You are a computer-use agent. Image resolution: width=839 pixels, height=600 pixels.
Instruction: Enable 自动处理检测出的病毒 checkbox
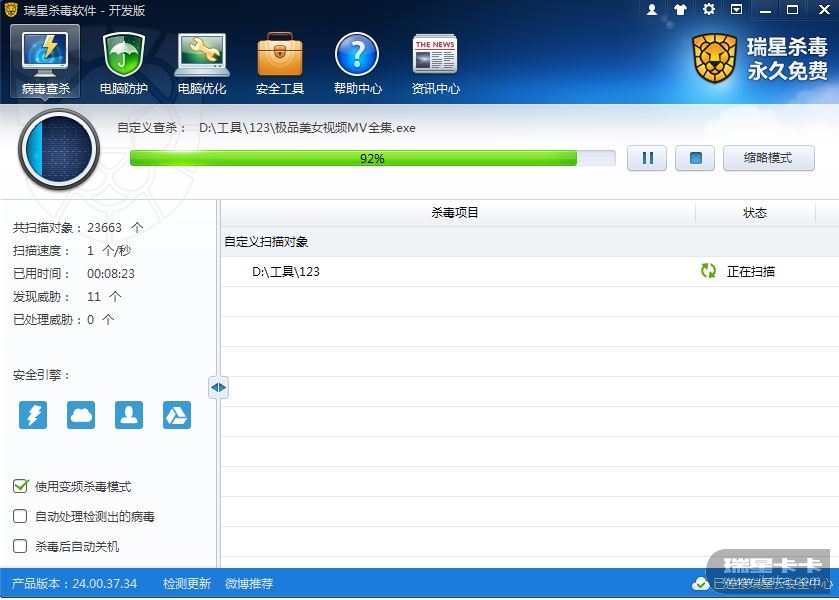click(x=20, y=516)
